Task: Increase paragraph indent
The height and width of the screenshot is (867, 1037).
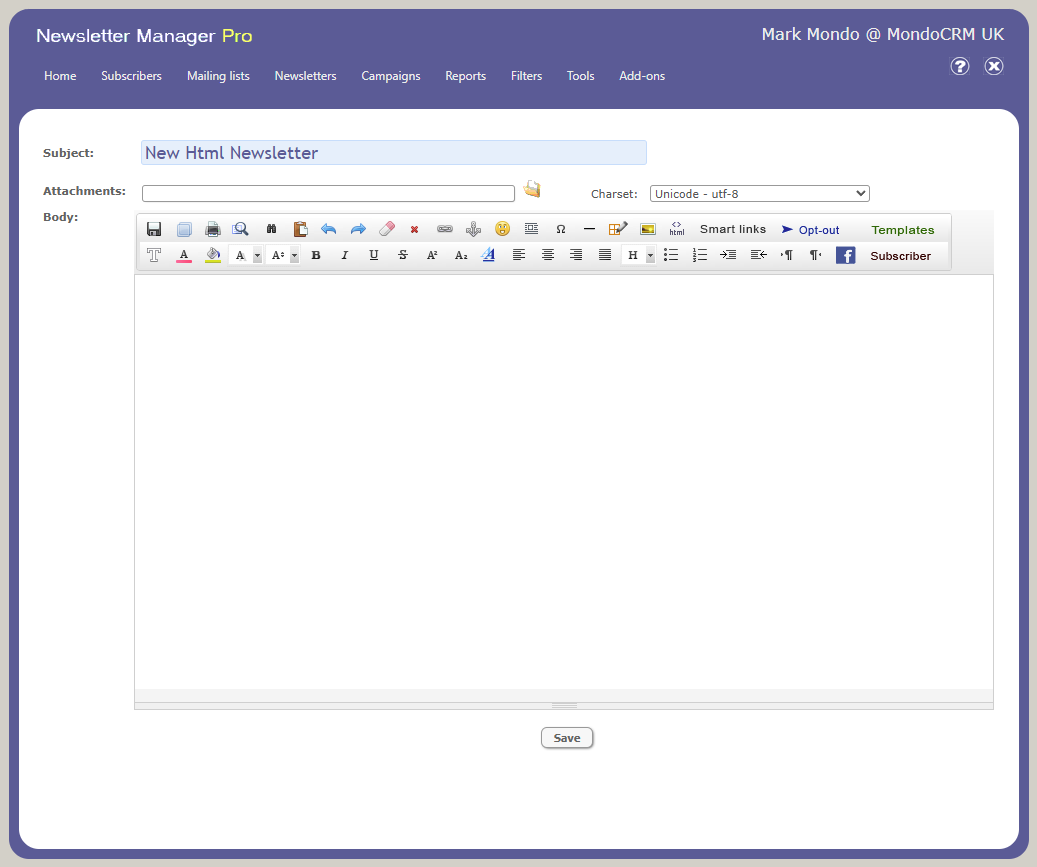Action: [x=728, y=255]
